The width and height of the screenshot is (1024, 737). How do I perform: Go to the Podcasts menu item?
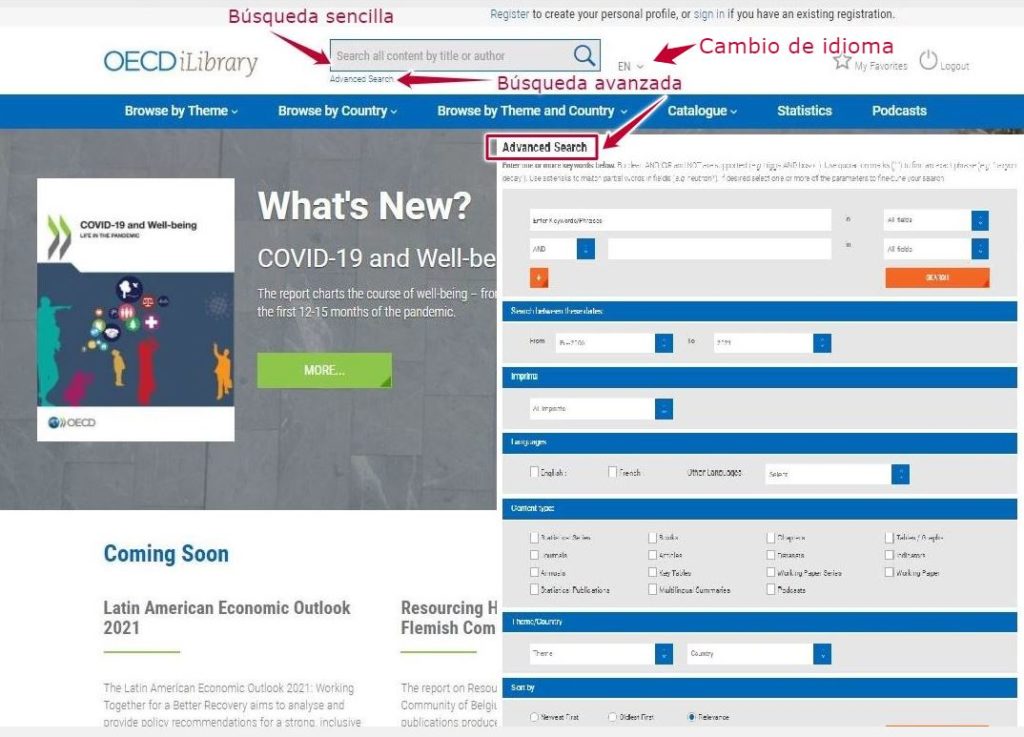pos(899,111)
